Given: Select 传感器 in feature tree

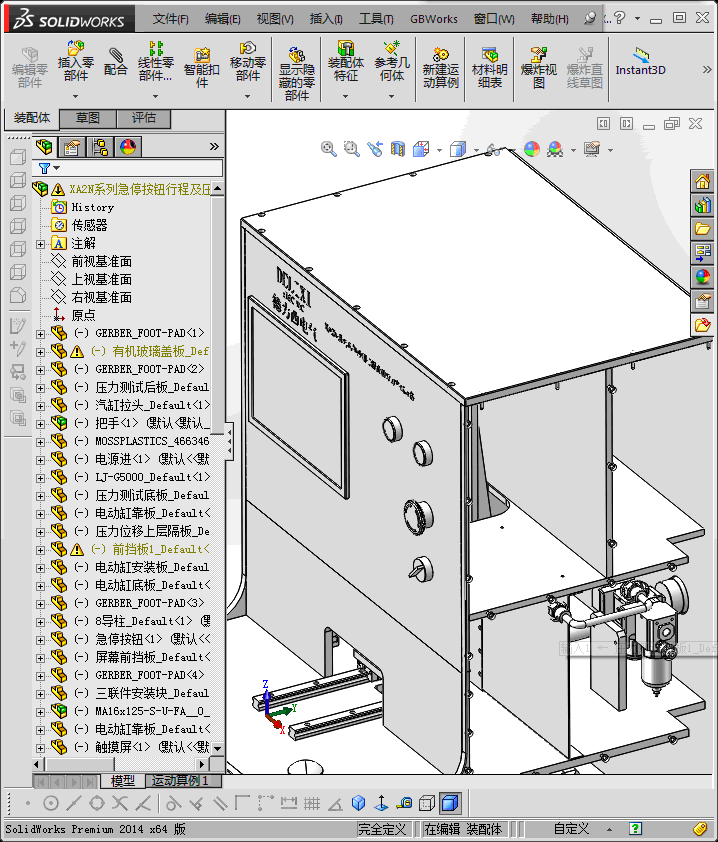Looking at the screenshot, I should point(89,226).
